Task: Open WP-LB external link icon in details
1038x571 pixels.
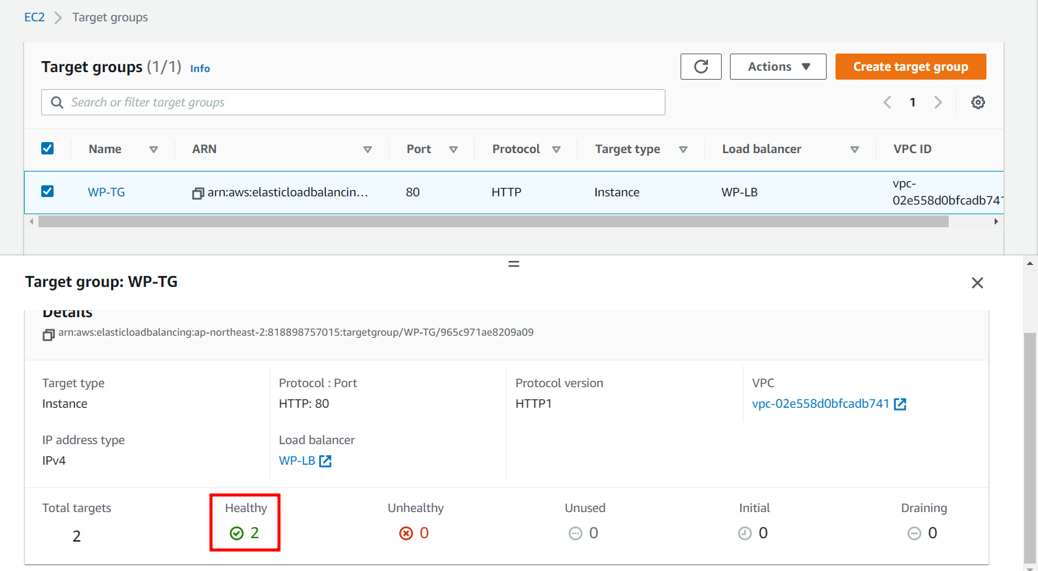Action: coord(325,461)
